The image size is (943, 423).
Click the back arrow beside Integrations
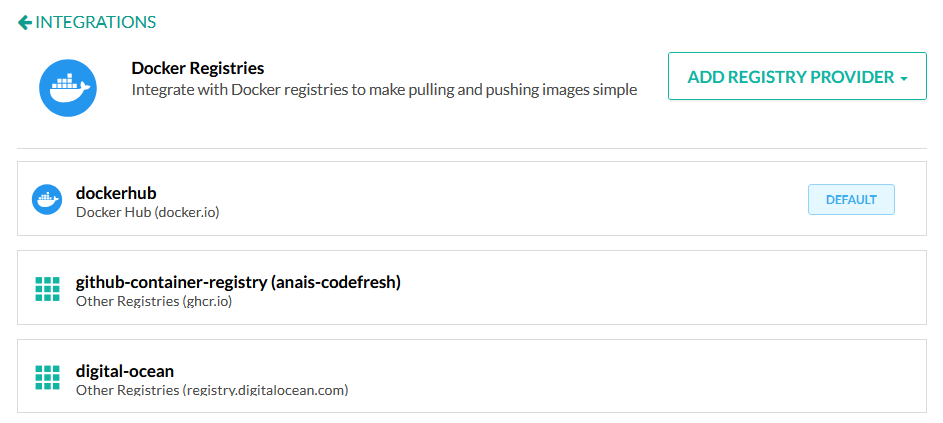click(x=25, y=23)
